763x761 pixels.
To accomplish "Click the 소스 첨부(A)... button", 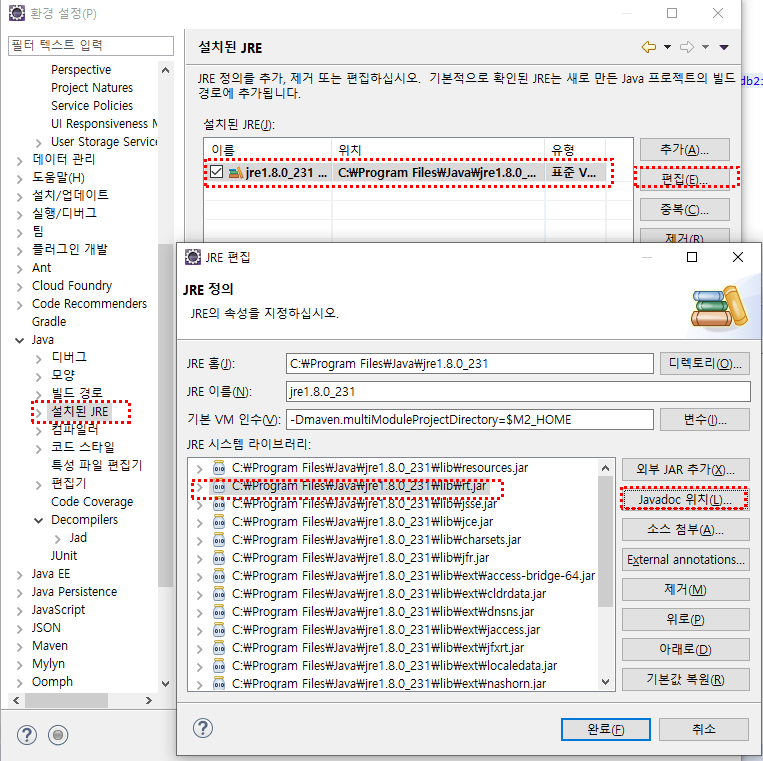I will (686, 530).
